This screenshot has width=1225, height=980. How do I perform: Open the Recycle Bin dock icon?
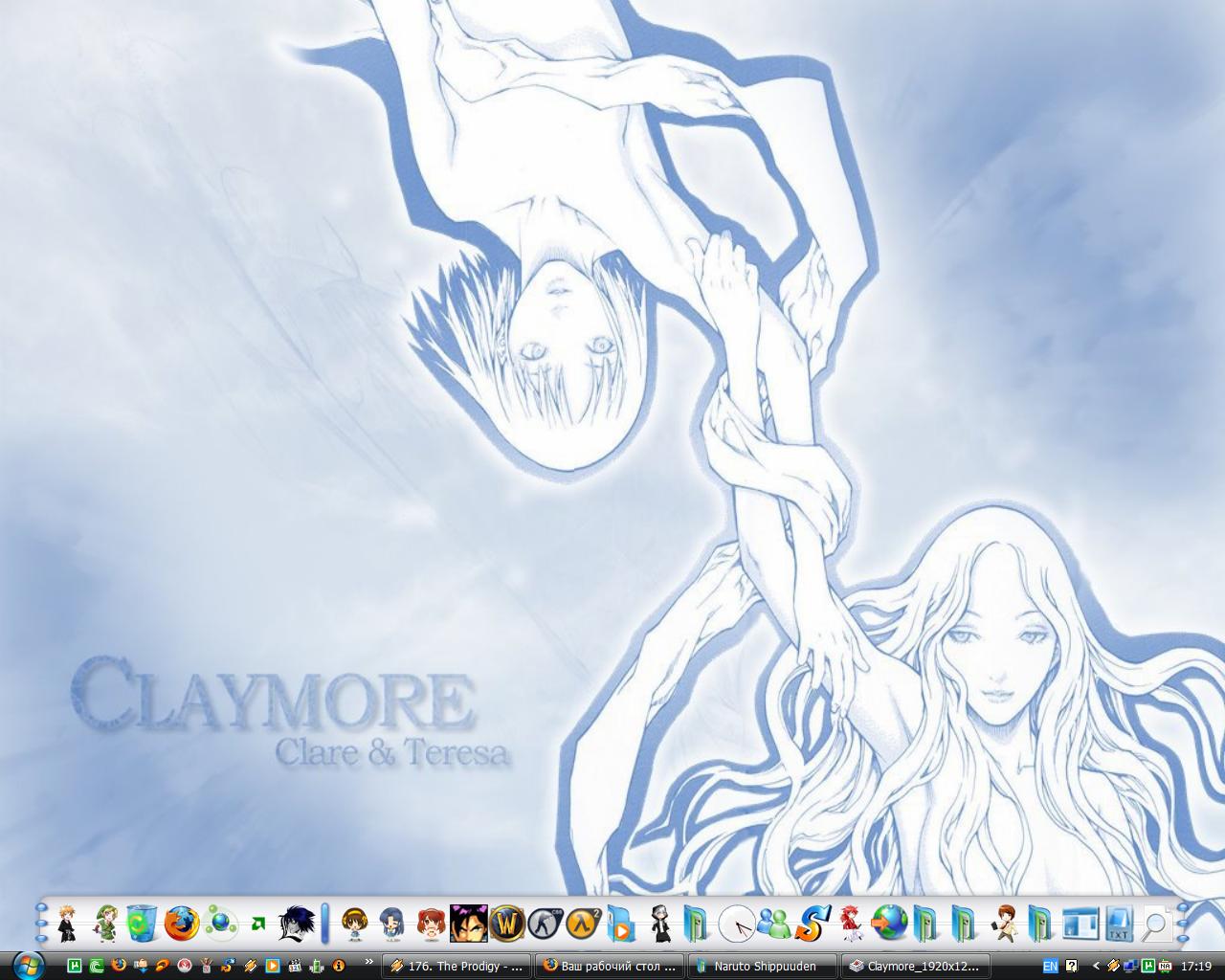point(141,924)
